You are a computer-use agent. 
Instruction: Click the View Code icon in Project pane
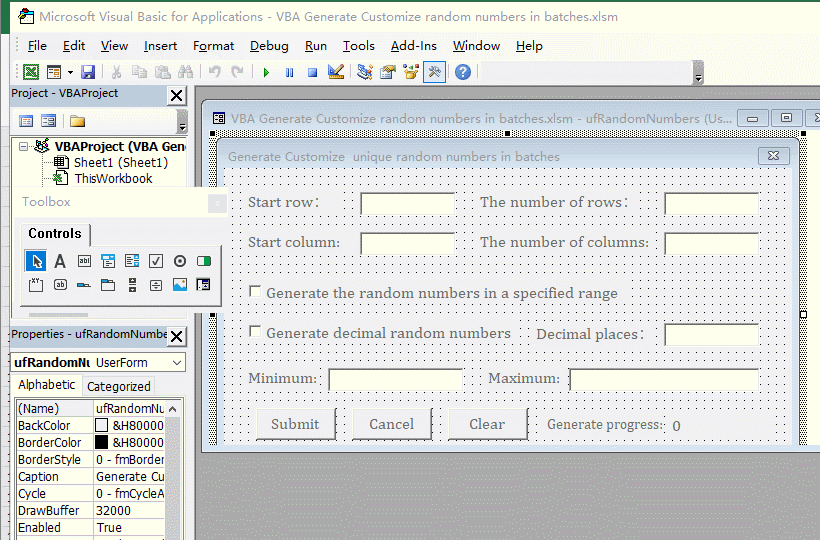coord(26,121)
